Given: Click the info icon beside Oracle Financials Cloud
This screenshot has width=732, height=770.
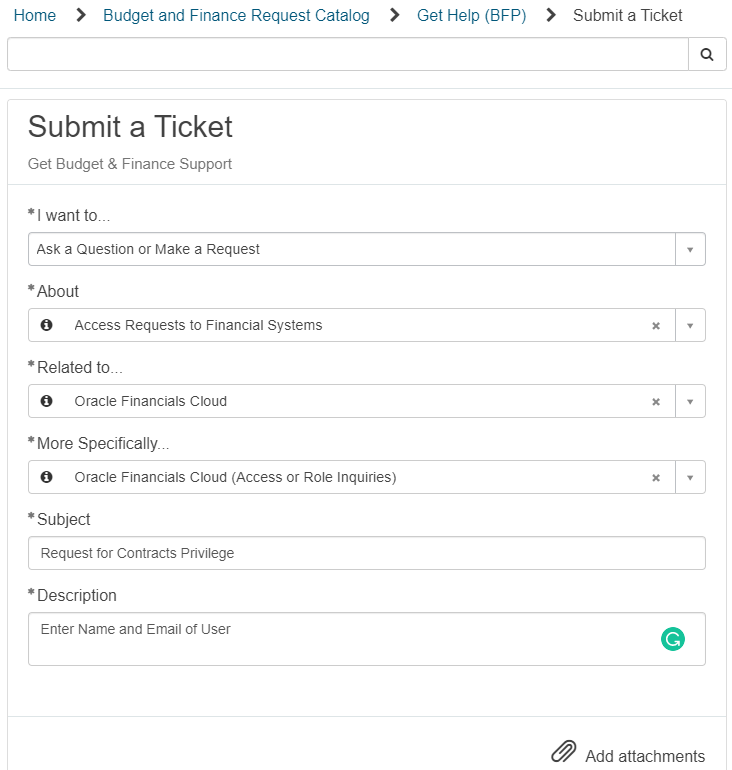Looking at the screenshot, I should [x=47, y=401].
